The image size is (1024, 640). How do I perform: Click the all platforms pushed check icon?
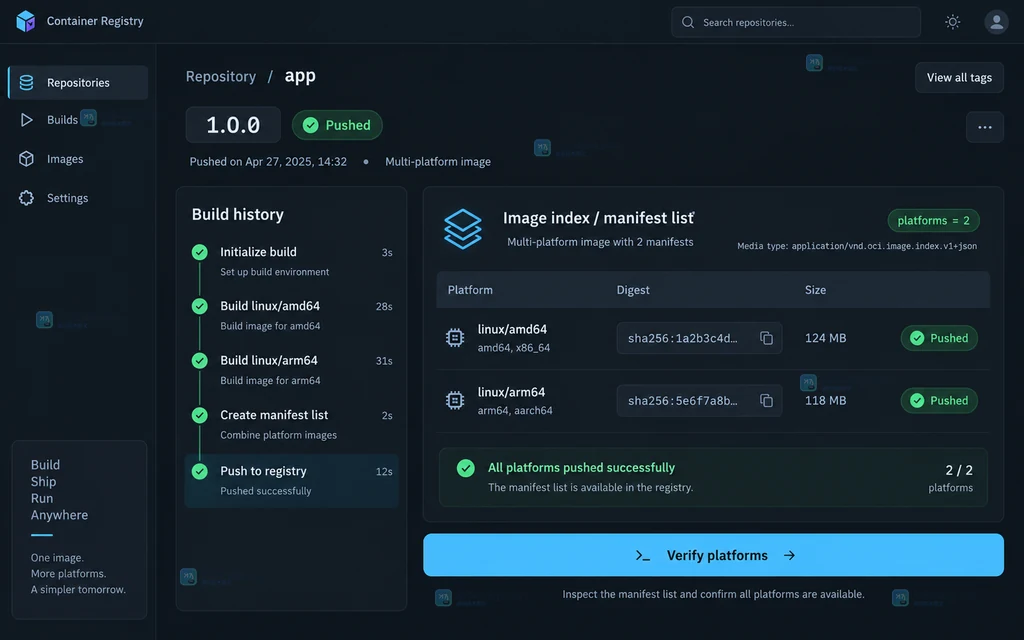point(466,468)
